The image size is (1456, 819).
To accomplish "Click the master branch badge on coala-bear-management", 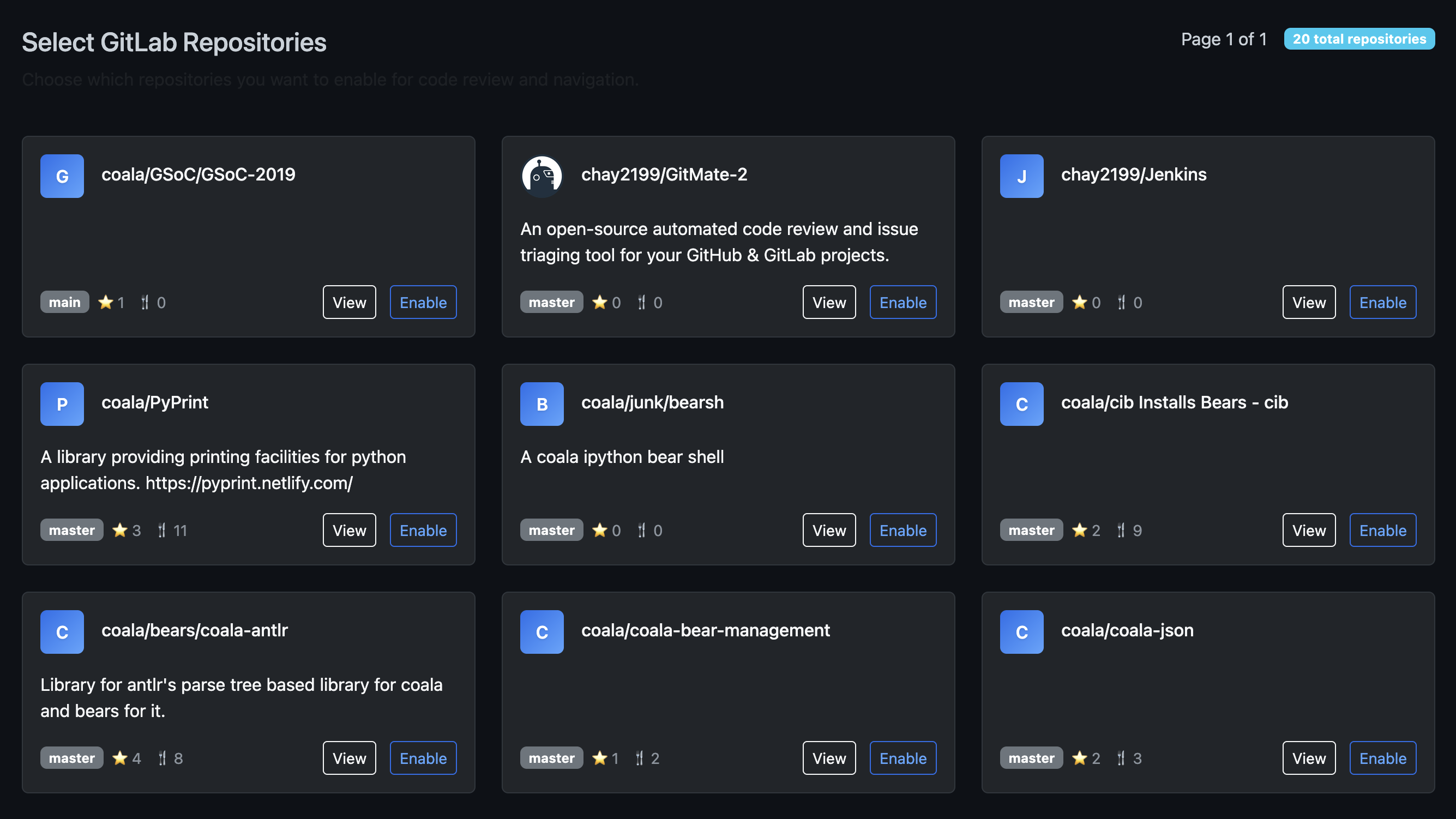I will (x=551, y=758).
